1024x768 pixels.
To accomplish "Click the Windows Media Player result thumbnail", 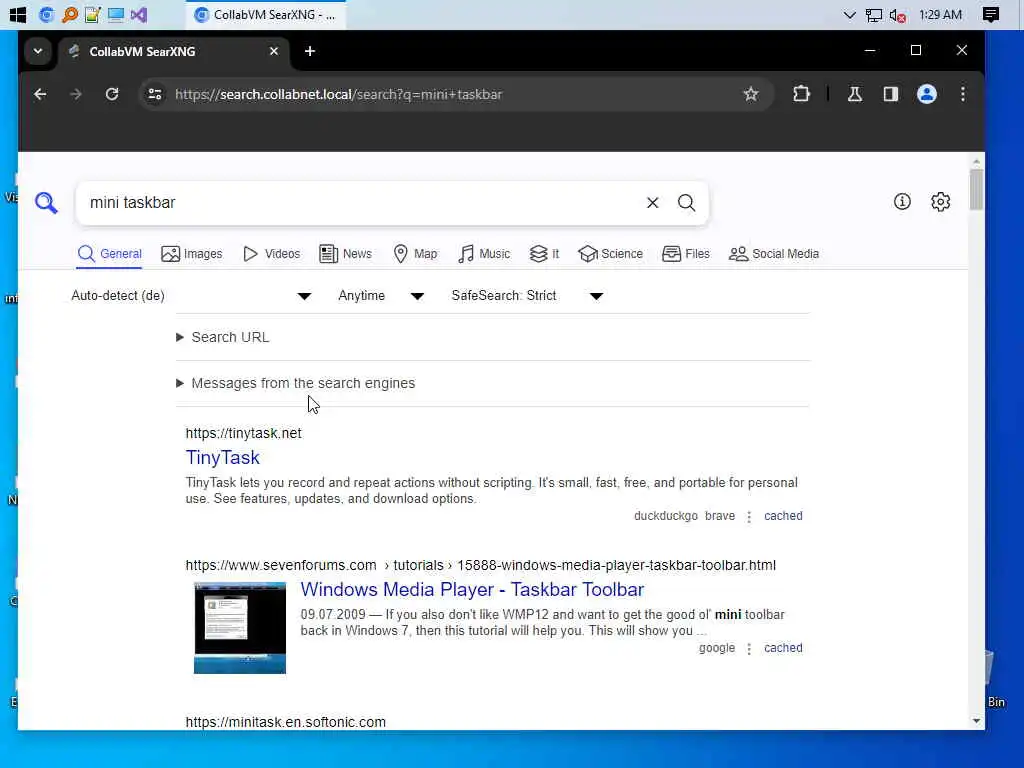I will 240,628.
